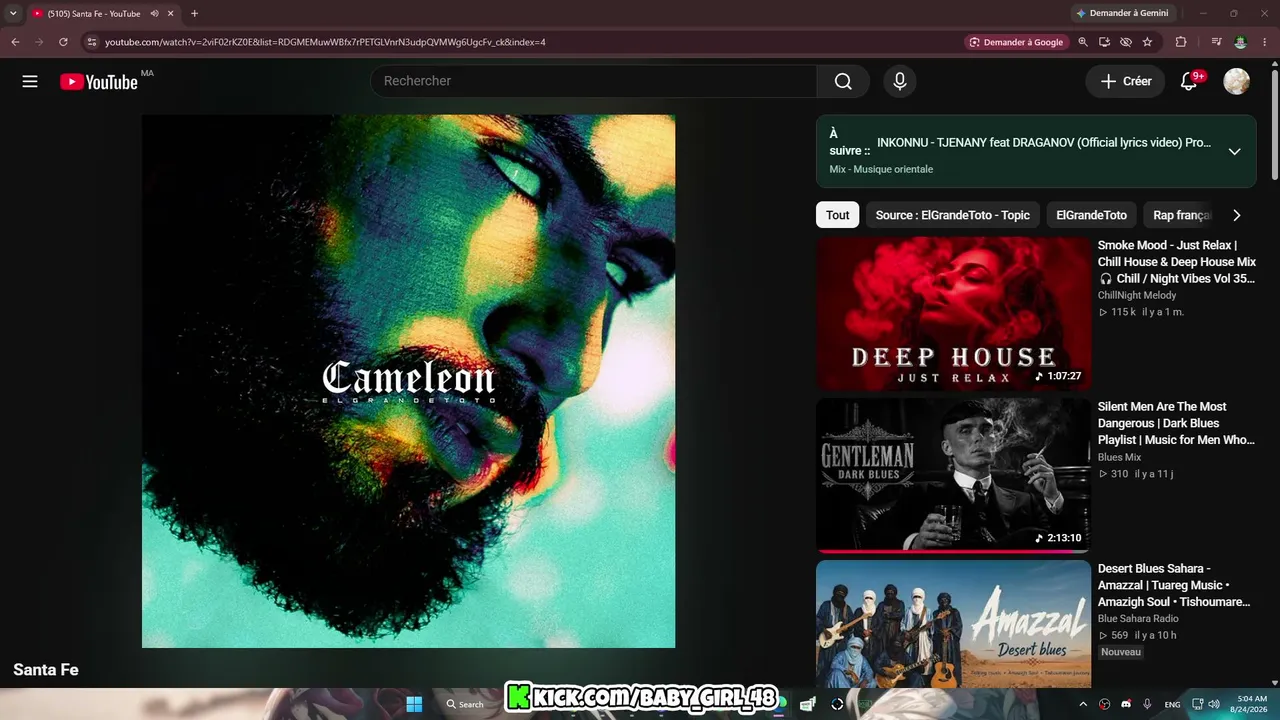
Task: Open the Windows Start menu
Action: tap(414, 704)
